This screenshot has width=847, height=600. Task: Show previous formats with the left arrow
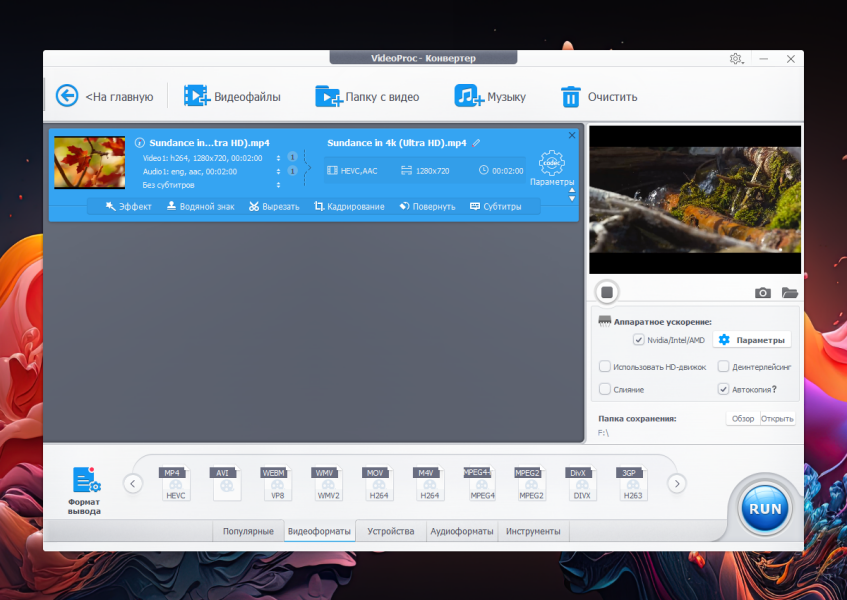click(x=133, y=483)
